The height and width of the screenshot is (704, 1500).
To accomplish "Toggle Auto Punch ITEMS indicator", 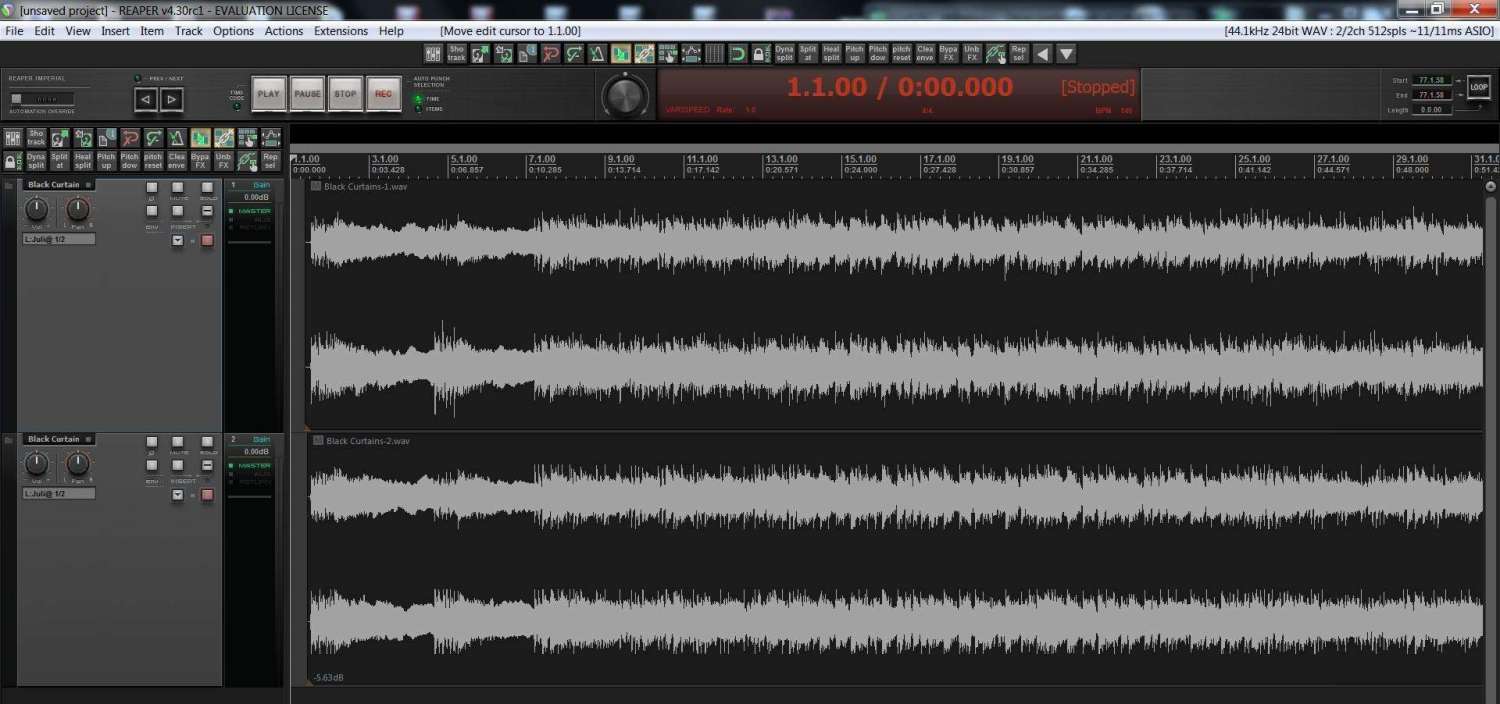I will (x=418, y=108).
